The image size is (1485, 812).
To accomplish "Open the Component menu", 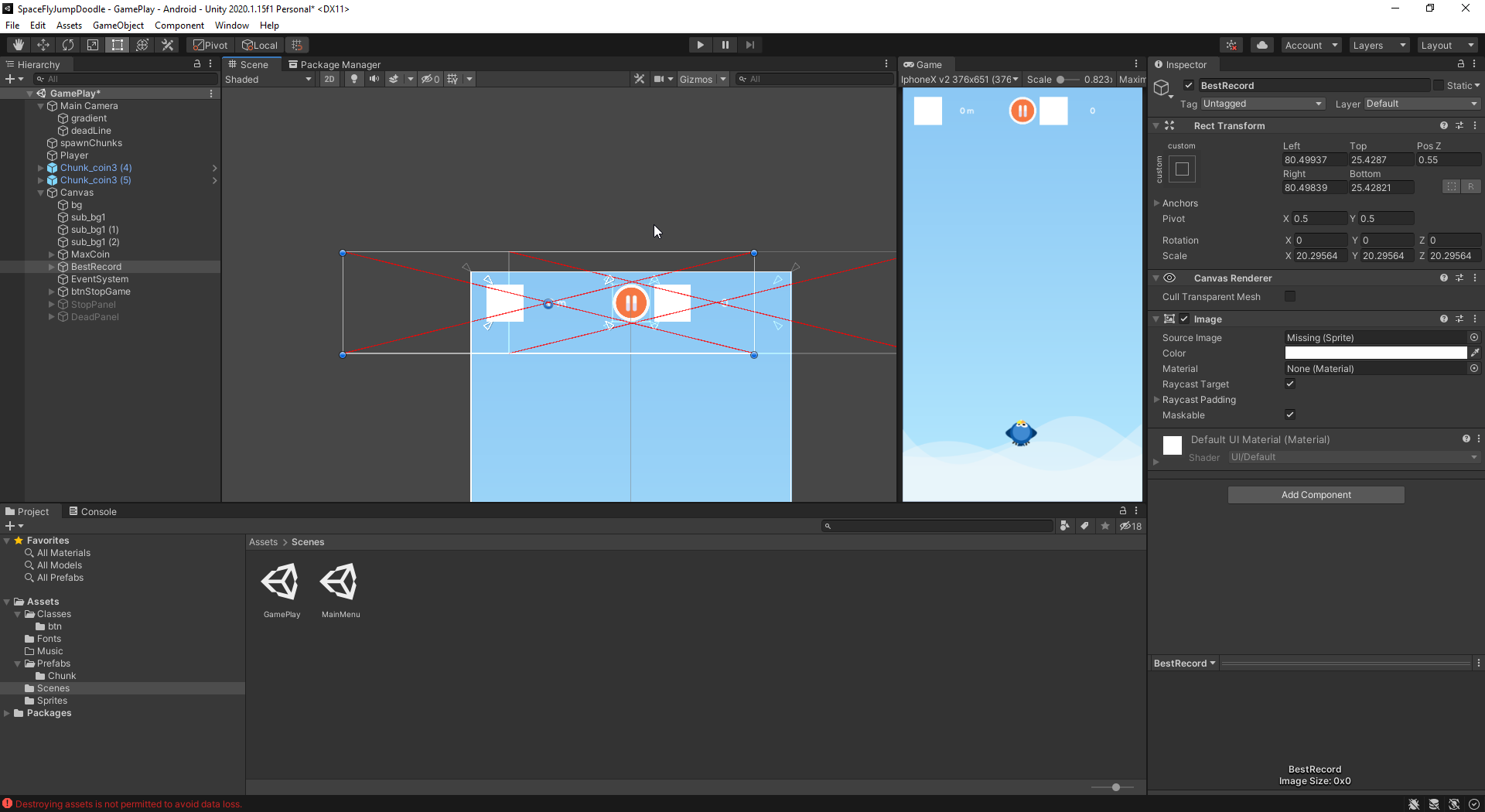I will pyautogui.click(x=179, y=26).
